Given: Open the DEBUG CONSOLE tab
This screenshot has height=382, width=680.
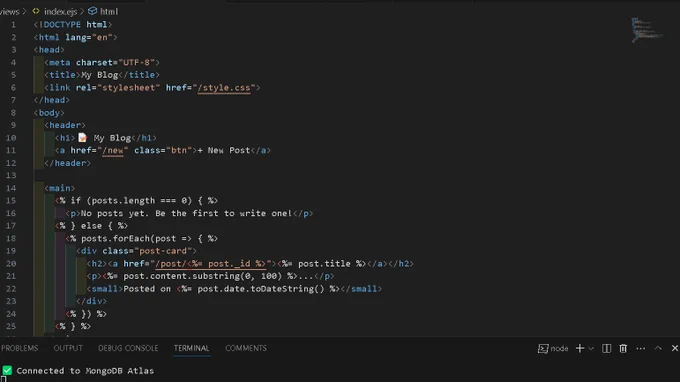Looking at the screenshot, I should tap(128, 348).
